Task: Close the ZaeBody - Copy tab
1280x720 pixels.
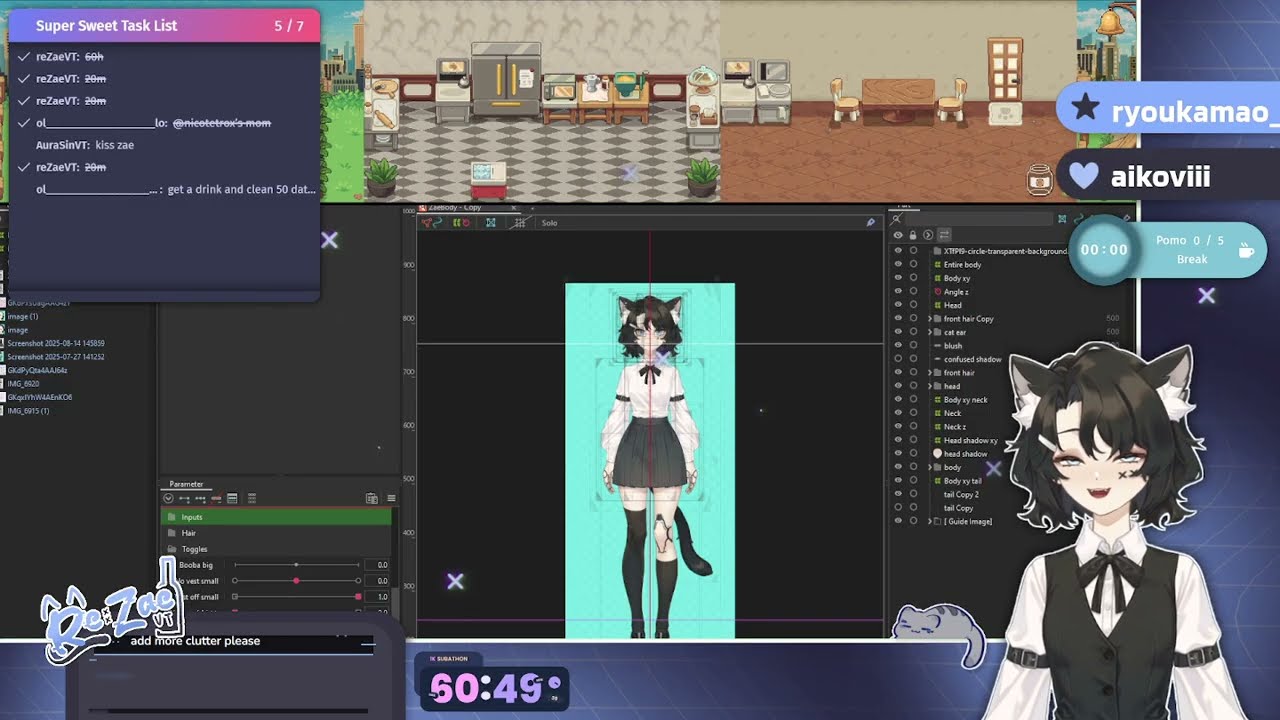Action: [x=514, y=208]
